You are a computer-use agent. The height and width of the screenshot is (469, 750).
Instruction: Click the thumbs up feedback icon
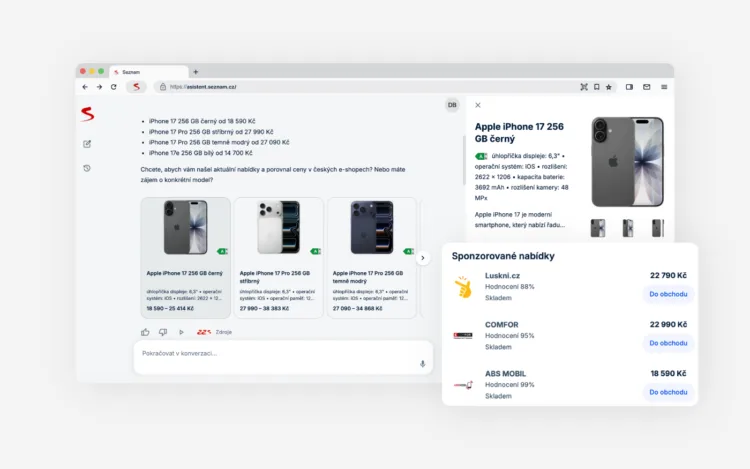pos(145,332)
